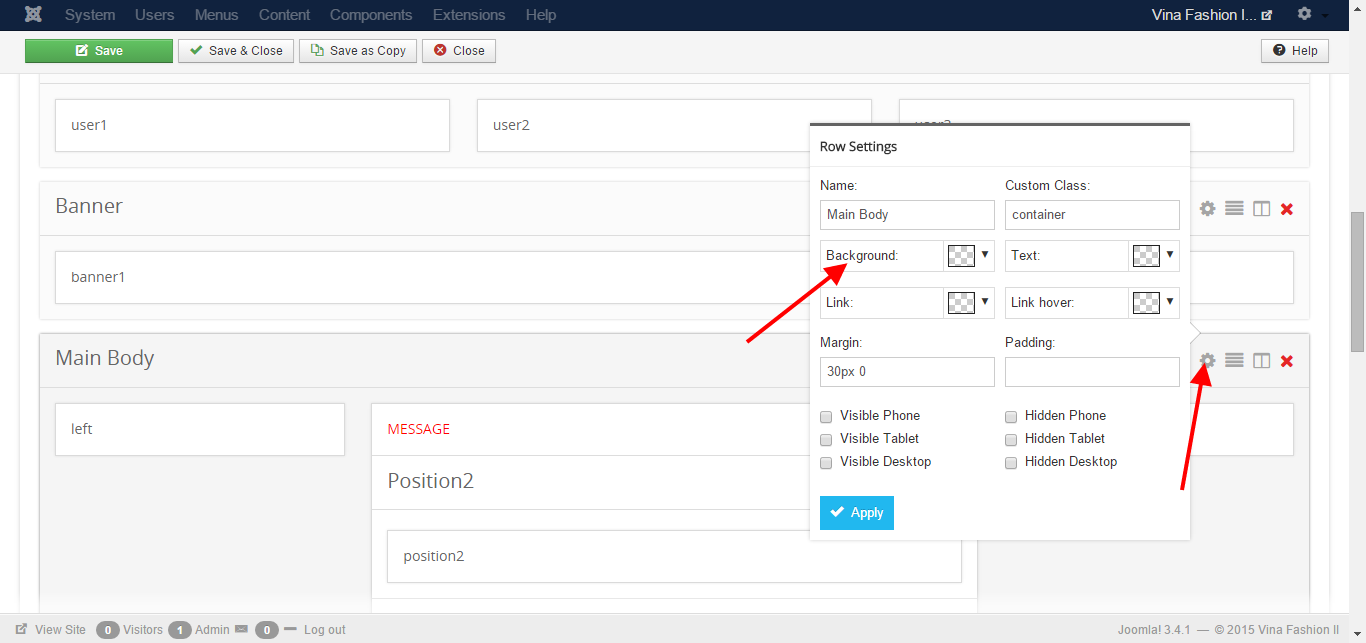Click the Save & Close button
1366x643 pixels.
tap(236, 51)
